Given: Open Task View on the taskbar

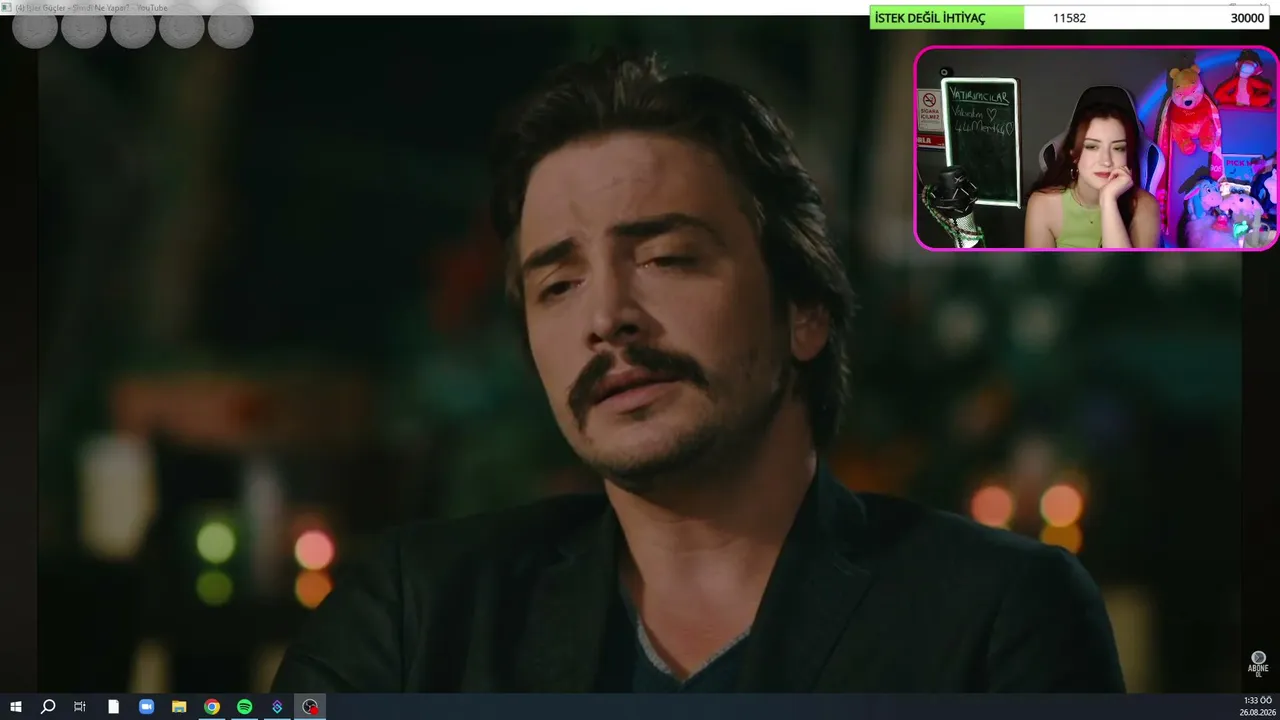Looking at the screenshot, I should pyautogui.click(x=80, y=707).
